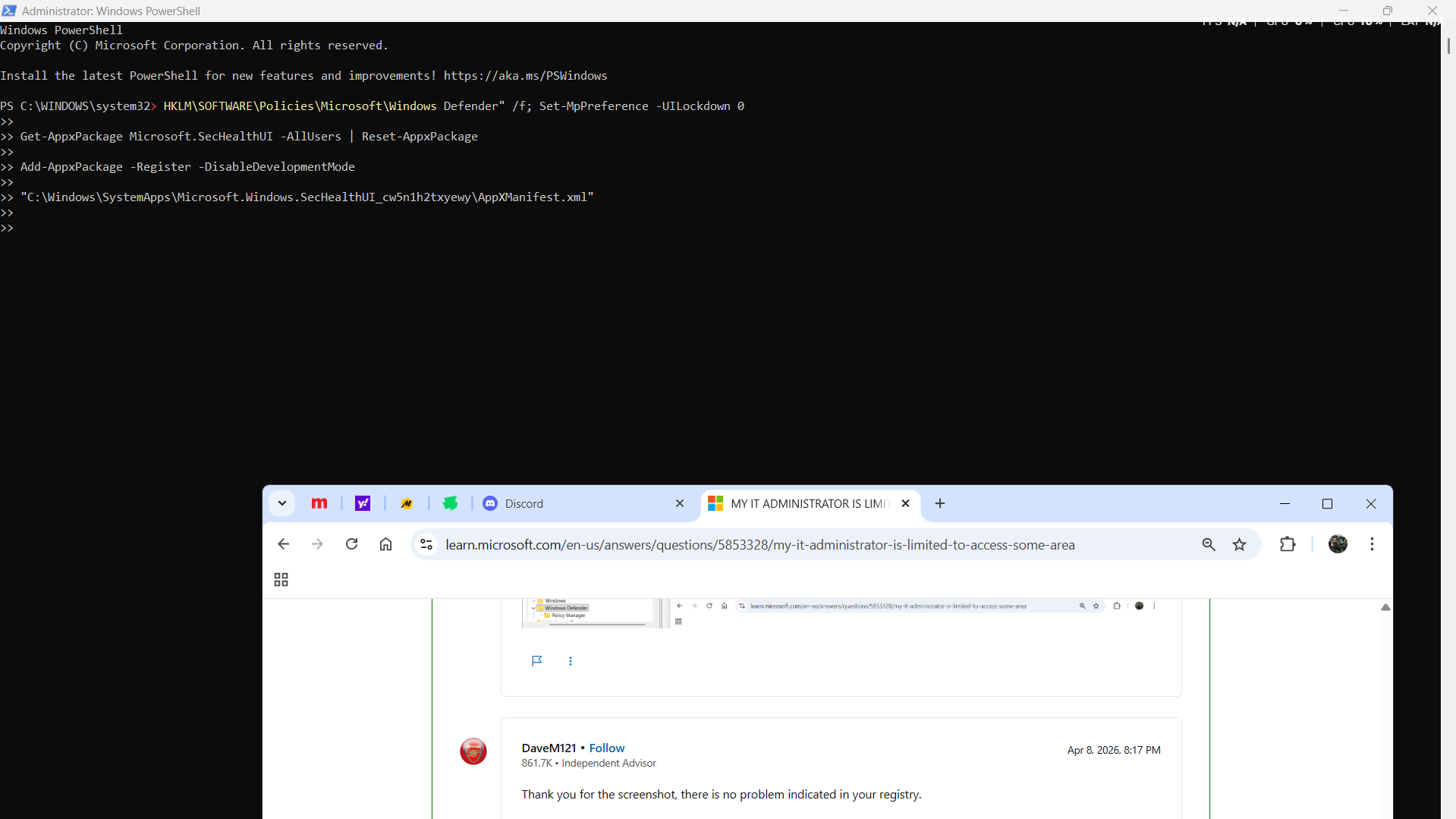This screenshot has height=819, width=1456.
Task: Click the PowerShell vertical scrollbar thumb
Action: [1448, 46]
